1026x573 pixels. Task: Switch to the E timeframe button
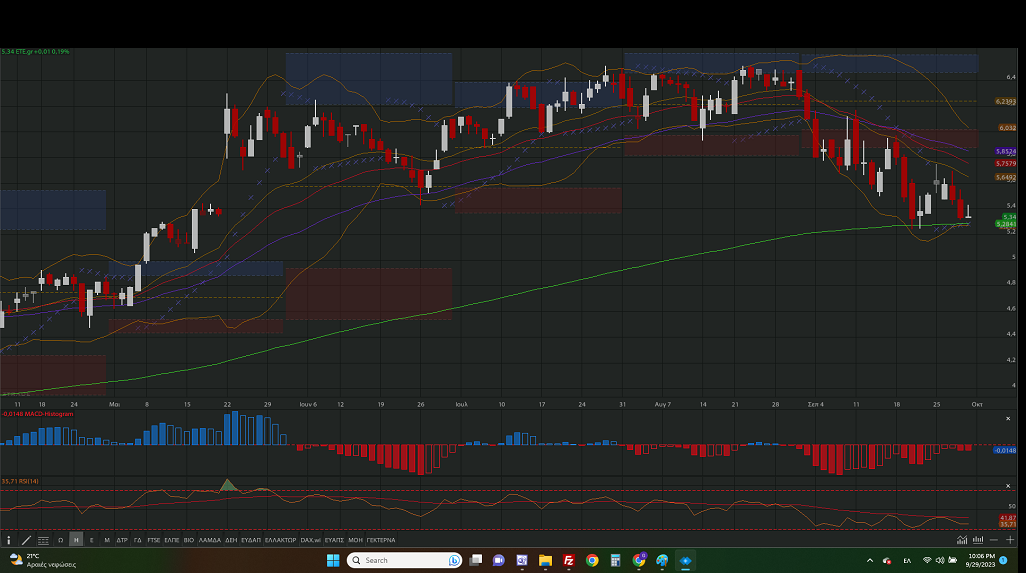pyautogui.click(x=92, y=540)
